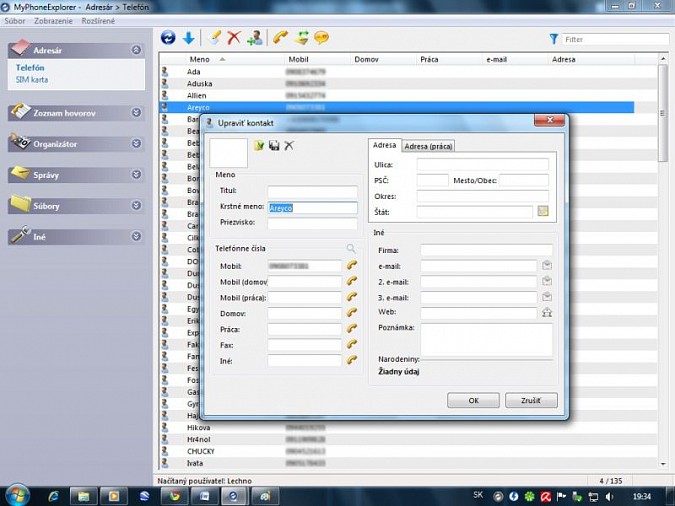Open the Zobrazenie menu
Screen dimensions: 675x506
click(x=53, y=21)
